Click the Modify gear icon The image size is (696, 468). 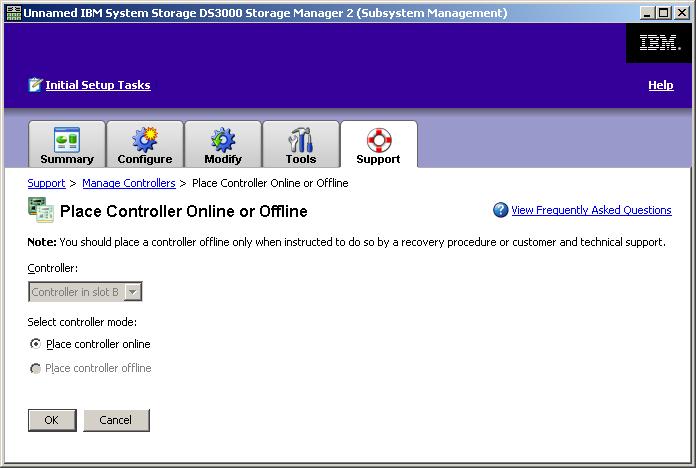pos(223,139)
